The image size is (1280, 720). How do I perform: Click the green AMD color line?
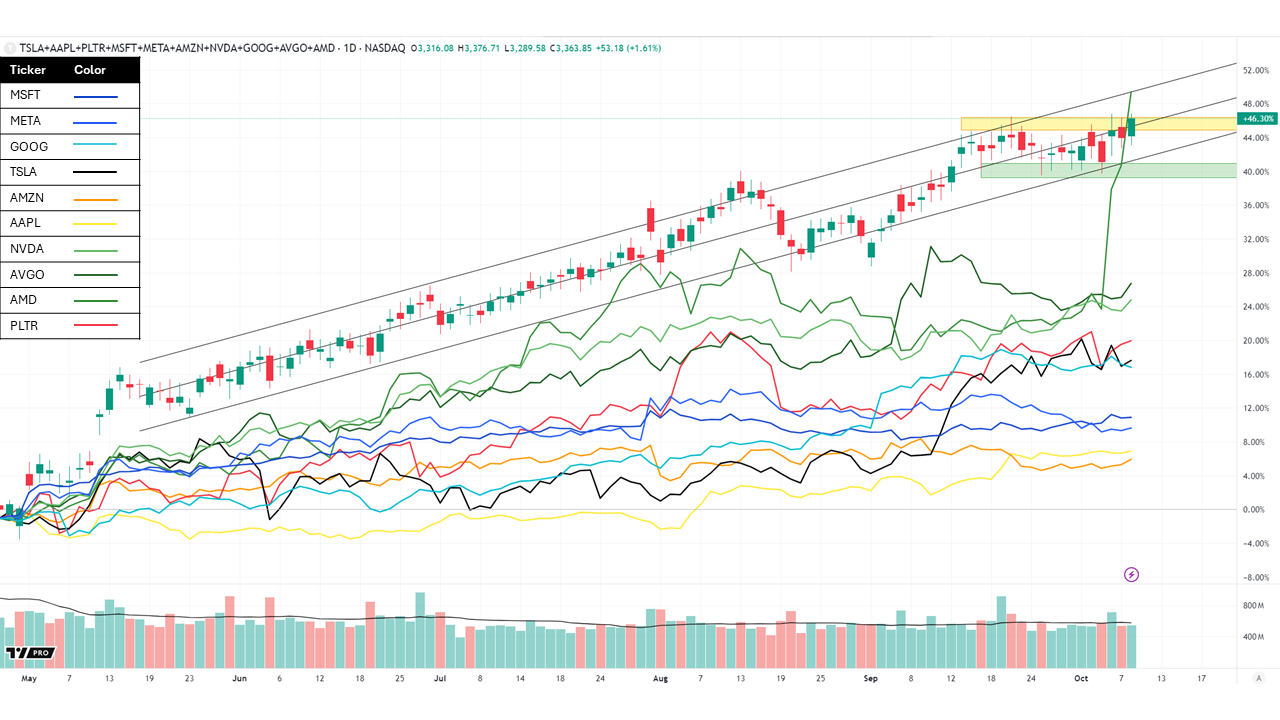click(96, 301)
